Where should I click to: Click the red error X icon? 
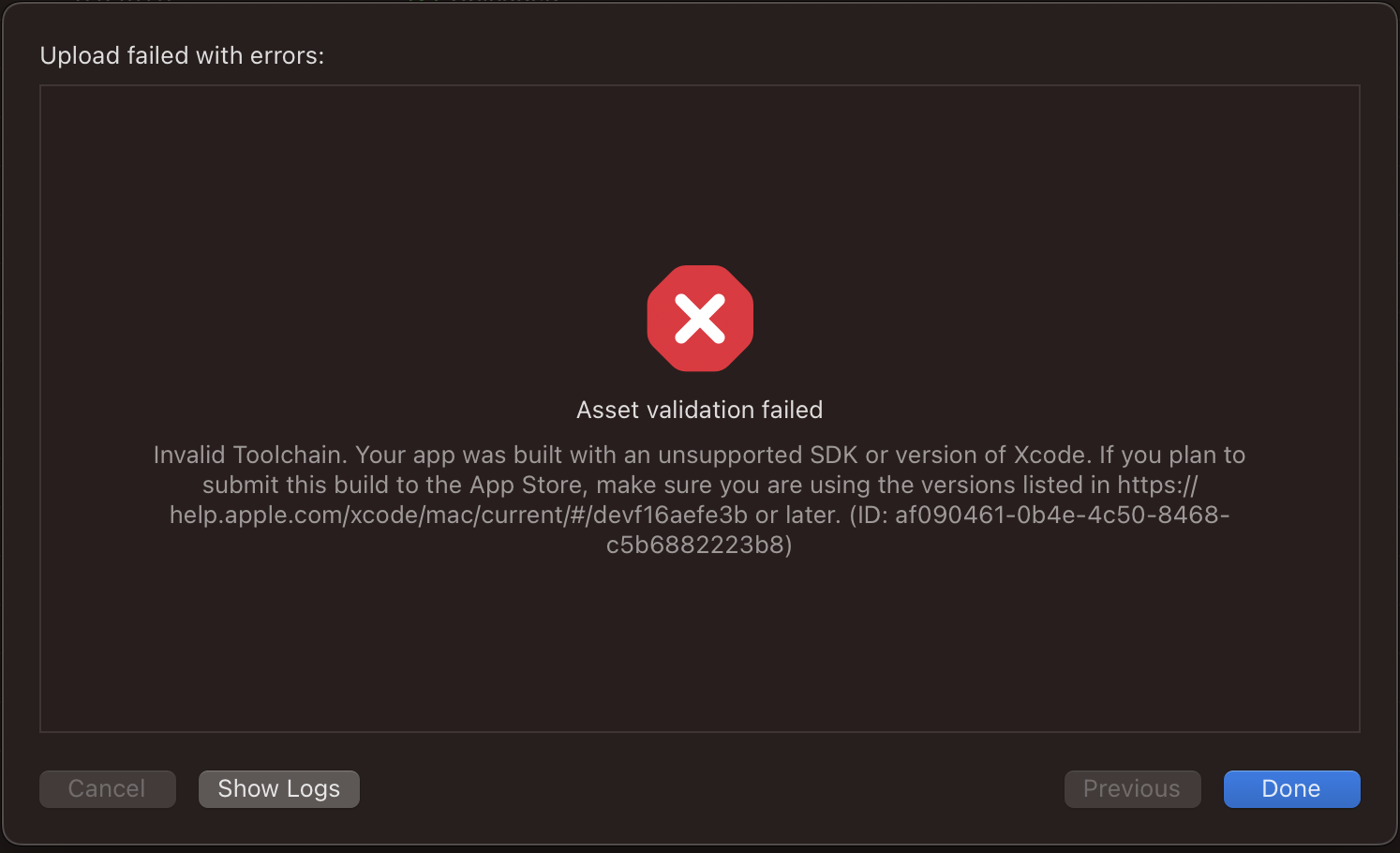coord(700,319)
